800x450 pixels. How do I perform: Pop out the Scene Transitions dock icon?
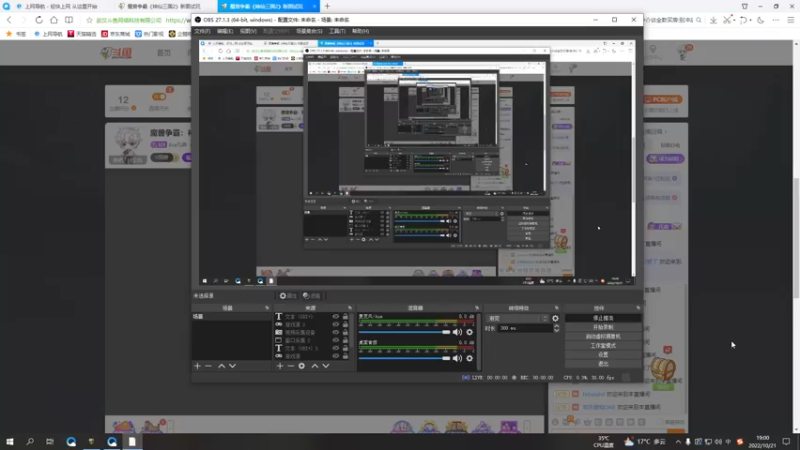[557, 308]
